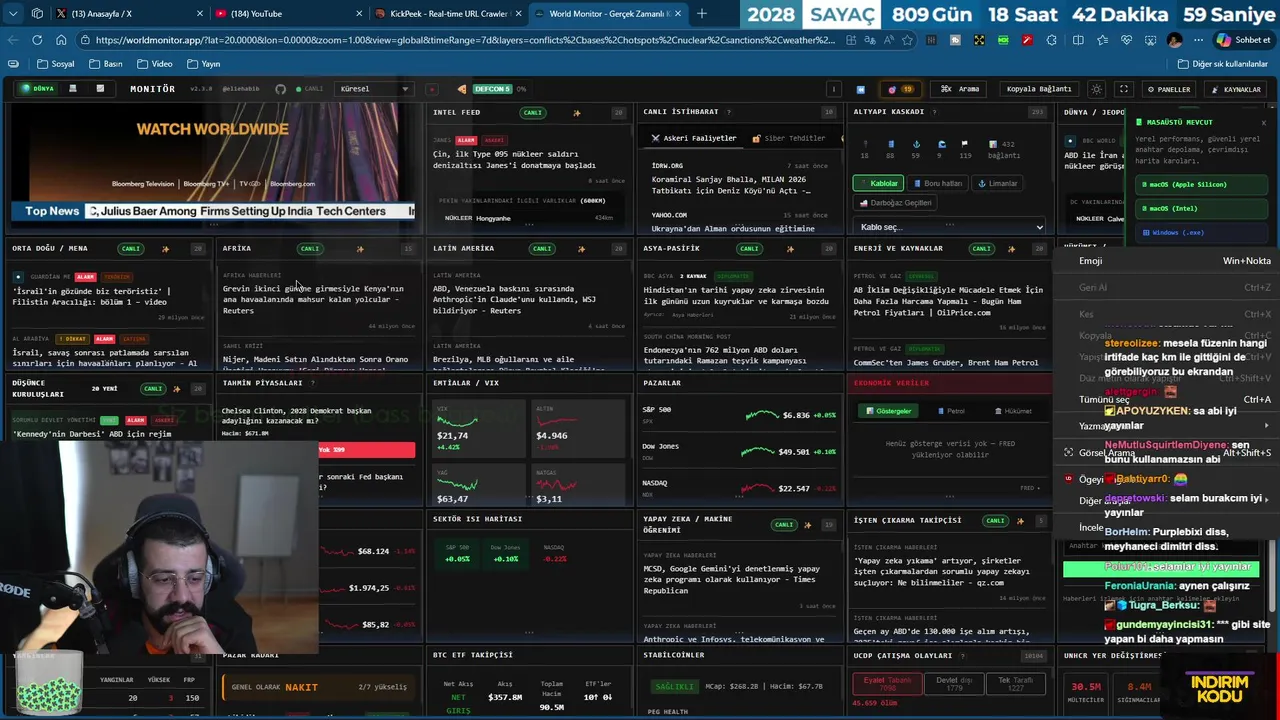The height and width of the screenshot is (720, 1280).
Task: Click the sparkle icon in Intel Feed header
Action: tap(576, 113)
